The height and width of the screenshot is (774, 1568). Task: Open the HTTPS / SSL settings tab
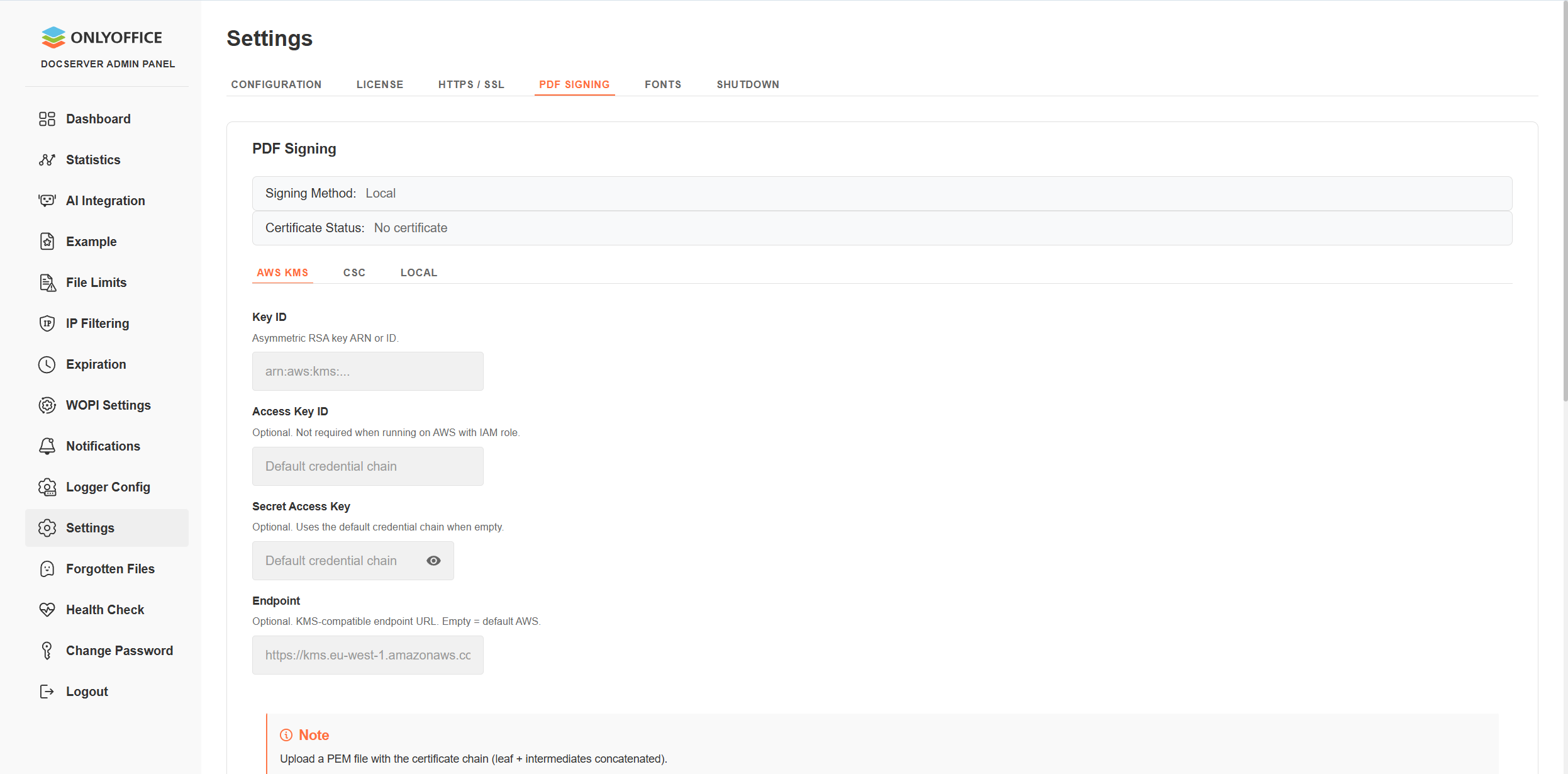pos(471,84)
